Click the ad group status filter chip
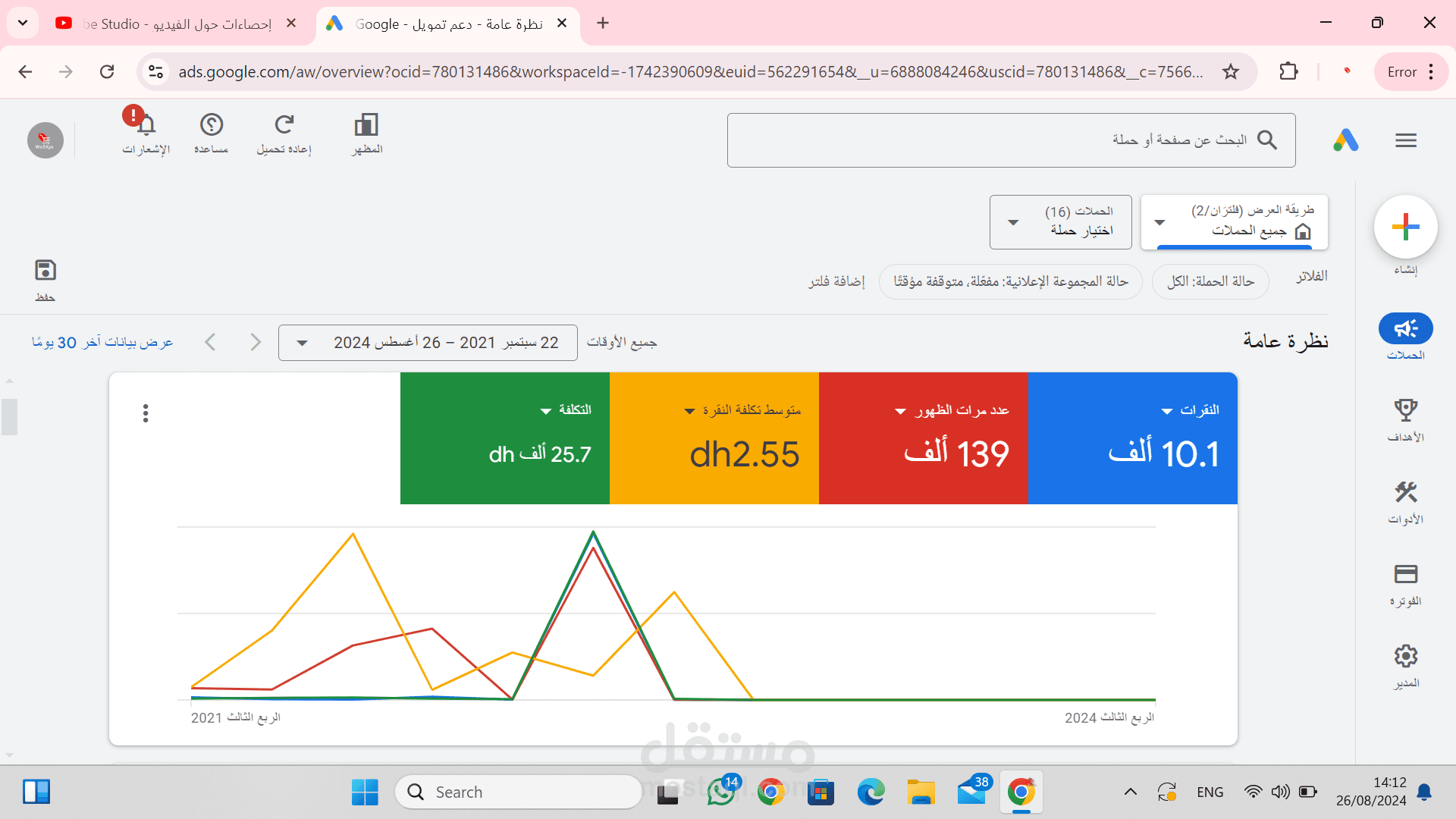This screenshot has height=819, width=1456. click(x=1011, y=281)
